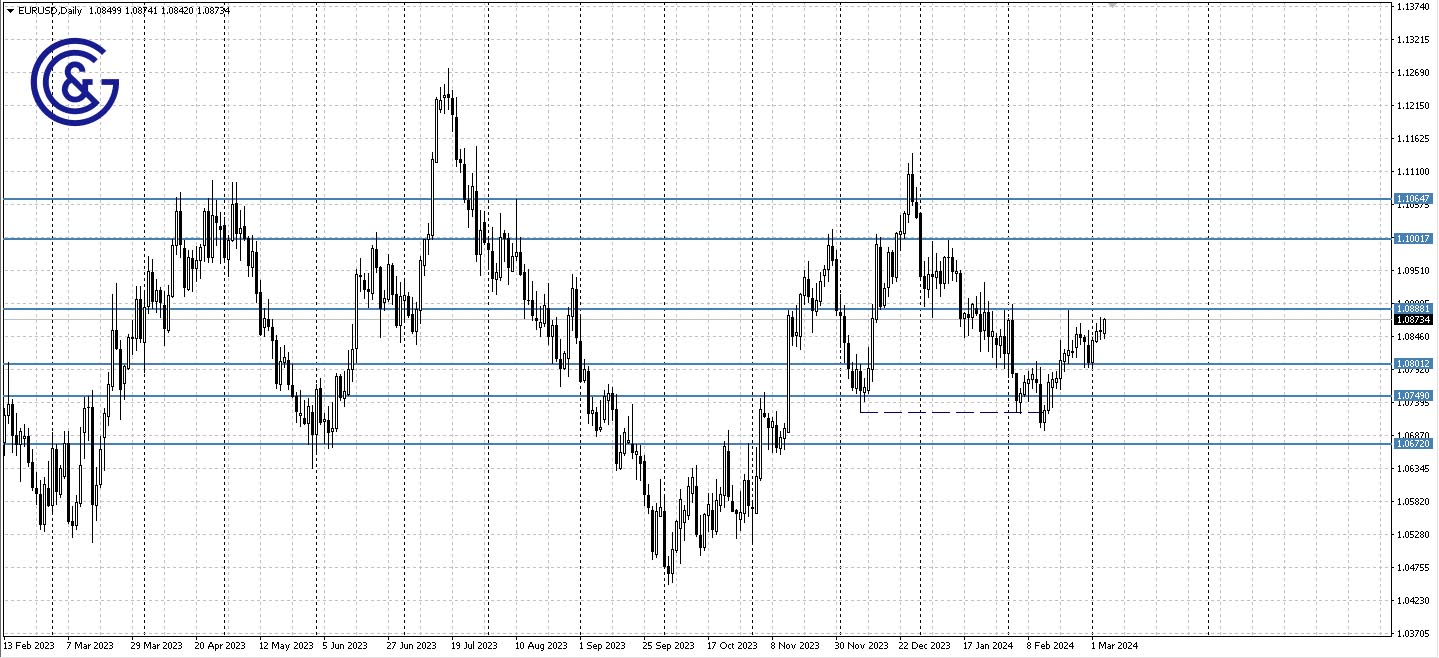The image size is (1439, 658).
Task: Select the 1.08012 support level label
Action: (1412, 362)
